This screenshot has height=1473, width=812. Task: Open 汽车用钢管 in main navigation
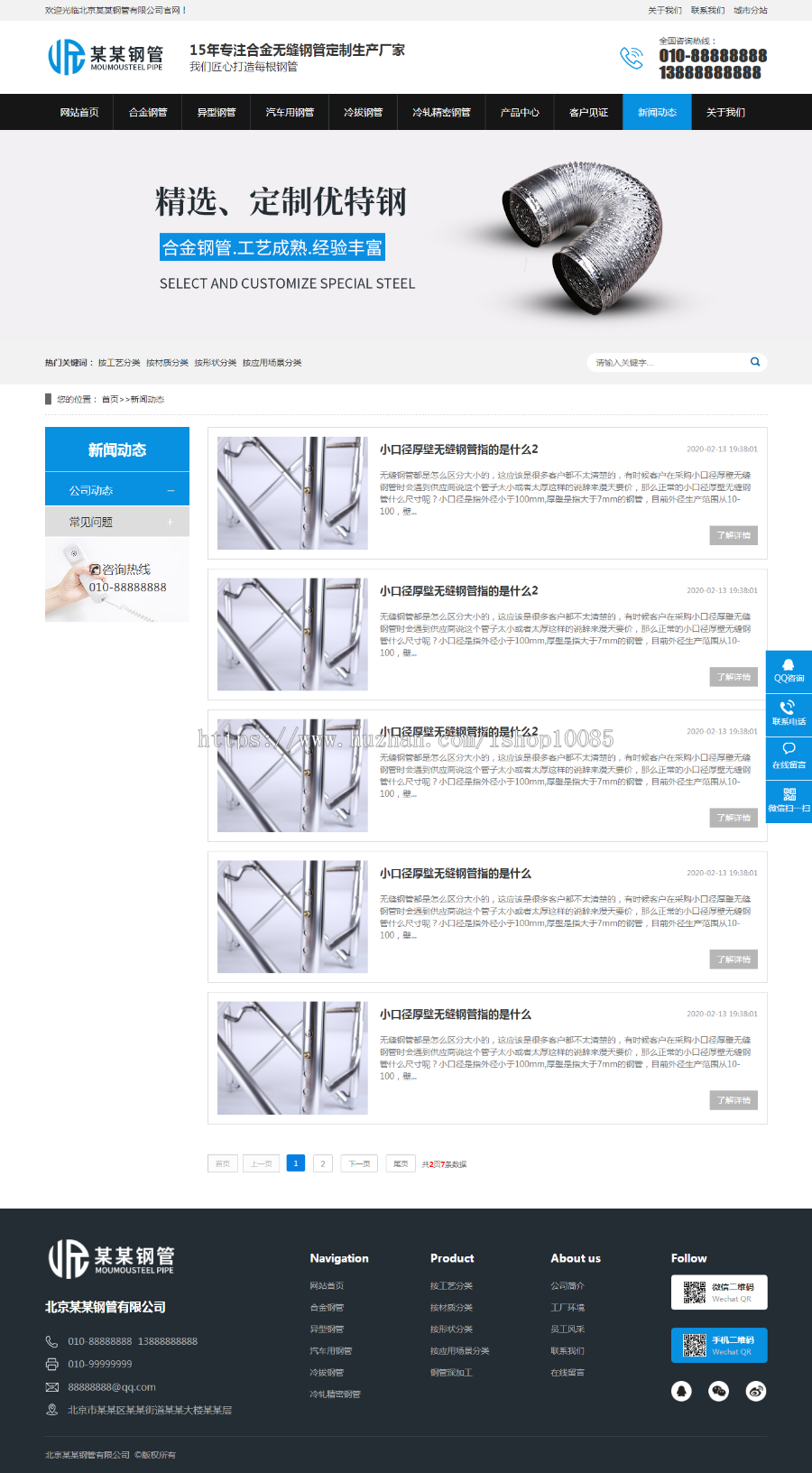click(290, 112)
